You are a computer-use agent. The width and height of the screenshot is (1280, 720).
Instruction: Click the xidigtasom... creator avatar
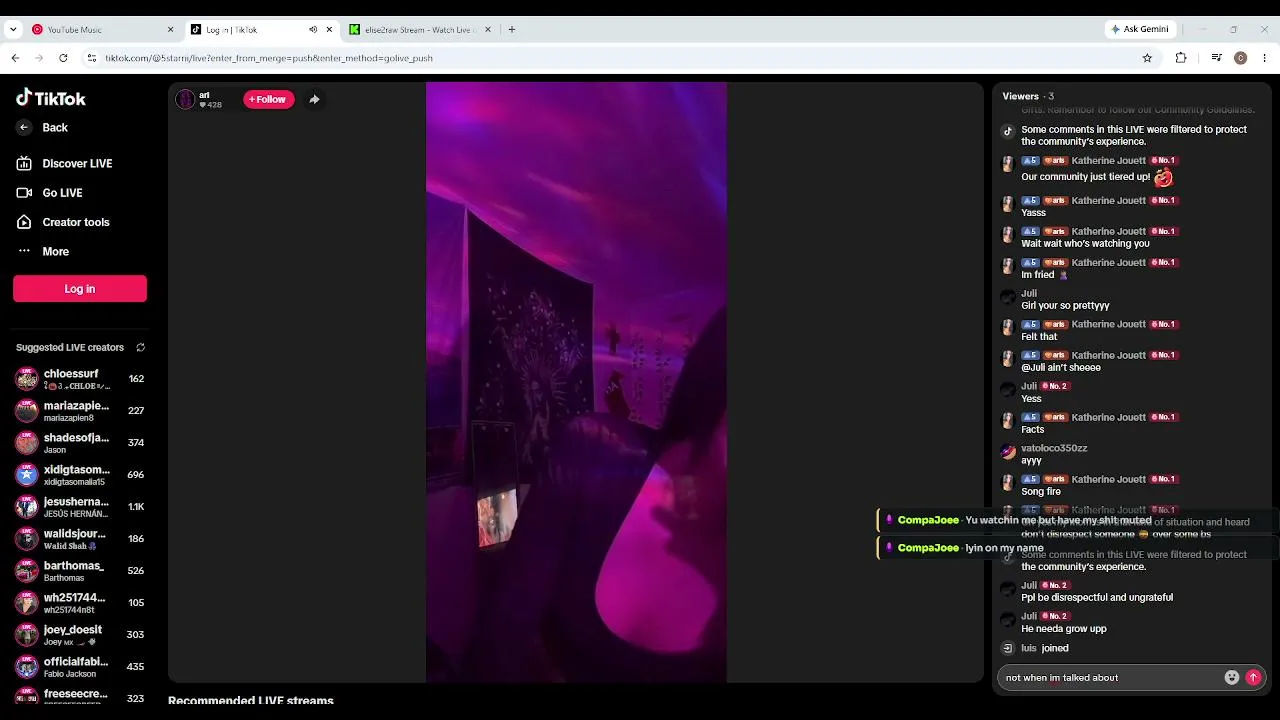tap(27, 475)
